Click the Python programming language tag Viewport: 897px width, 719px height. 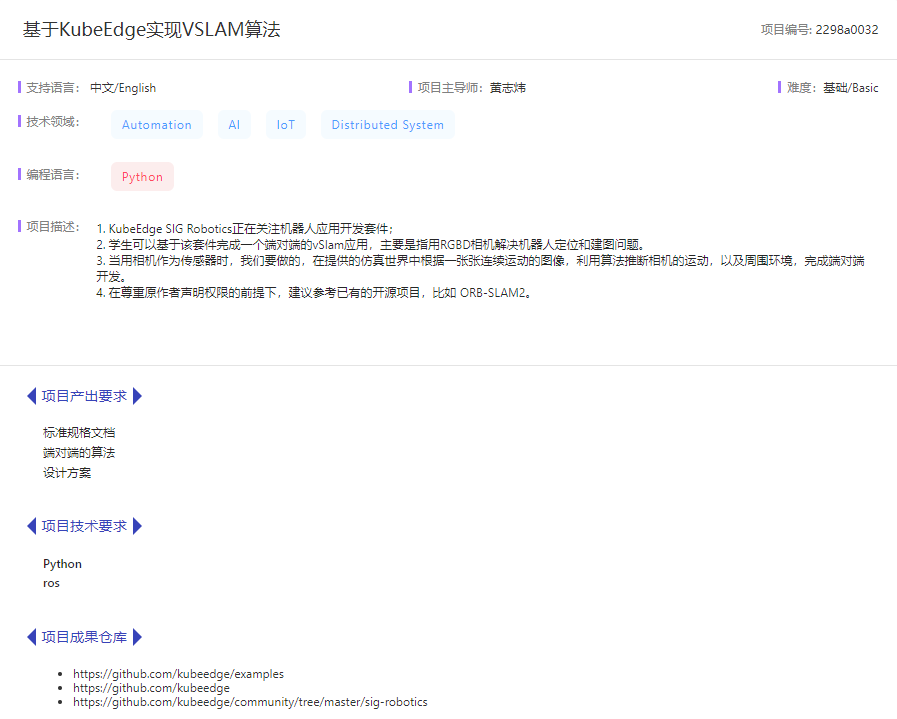point(142,177)
